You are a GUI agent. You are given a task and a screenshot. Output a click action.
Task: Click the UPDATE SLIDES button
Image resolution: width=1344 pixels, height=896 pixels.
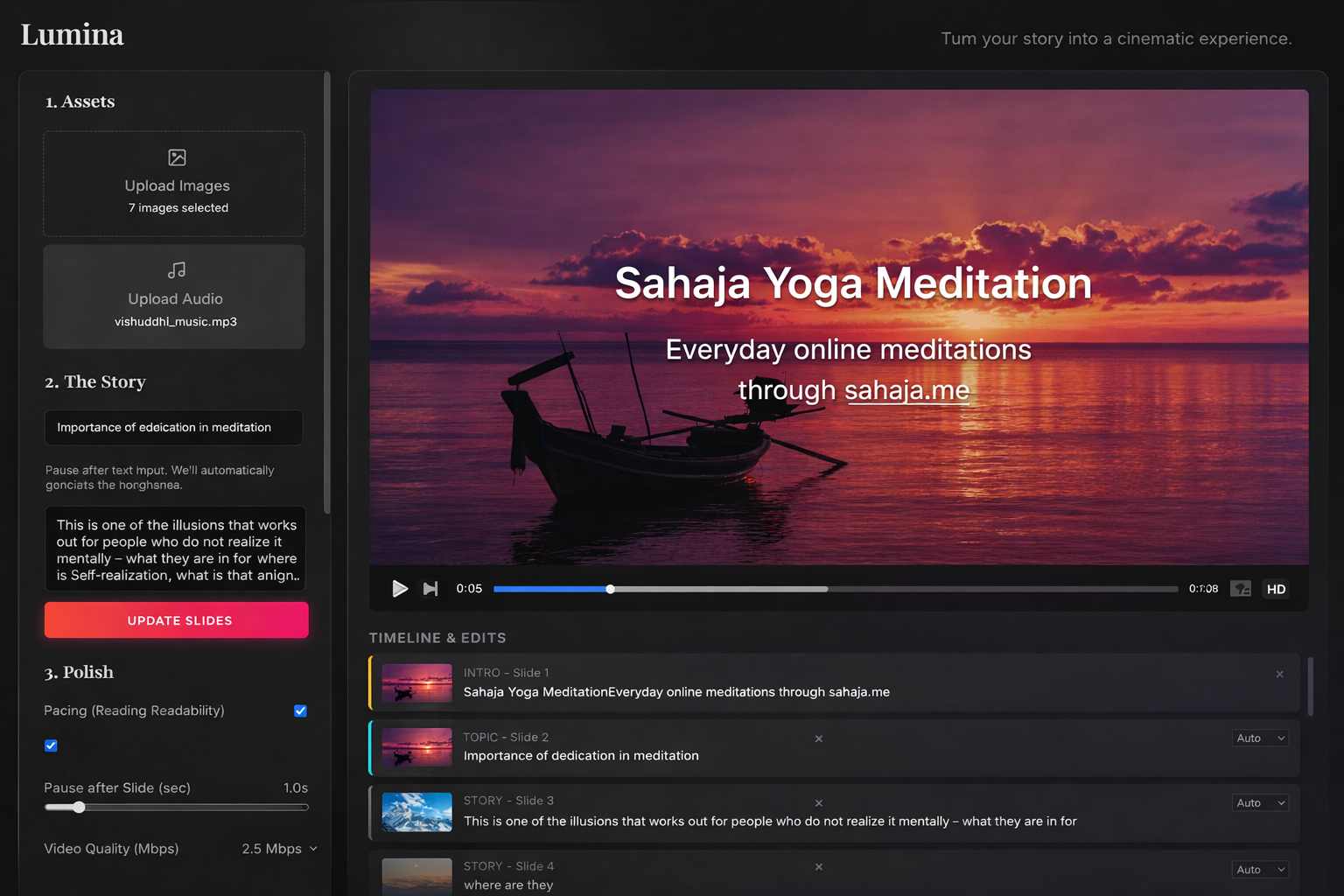click(177, 620)
